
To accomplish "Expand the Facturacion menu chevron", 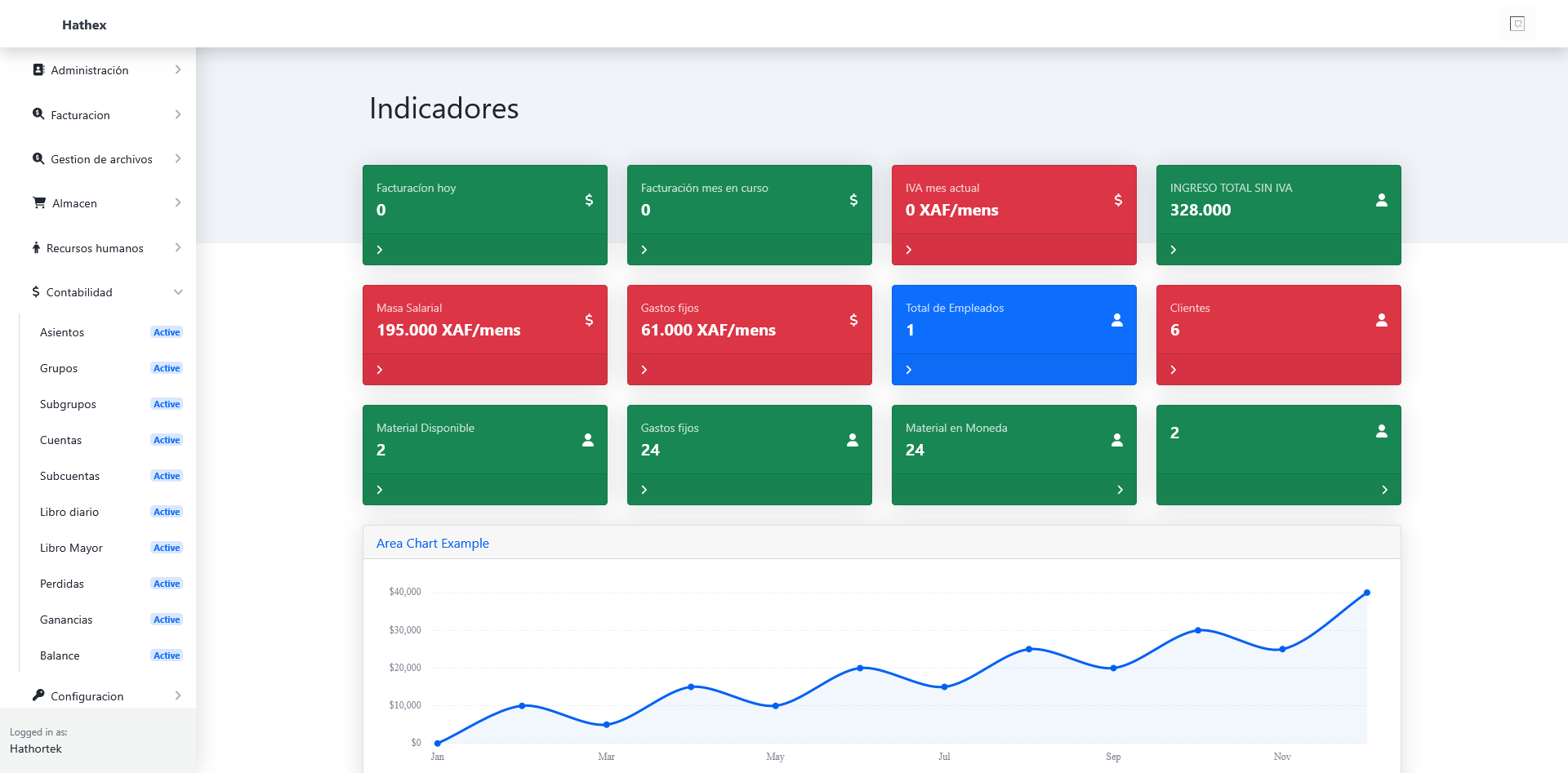I will tap(178, 114).
